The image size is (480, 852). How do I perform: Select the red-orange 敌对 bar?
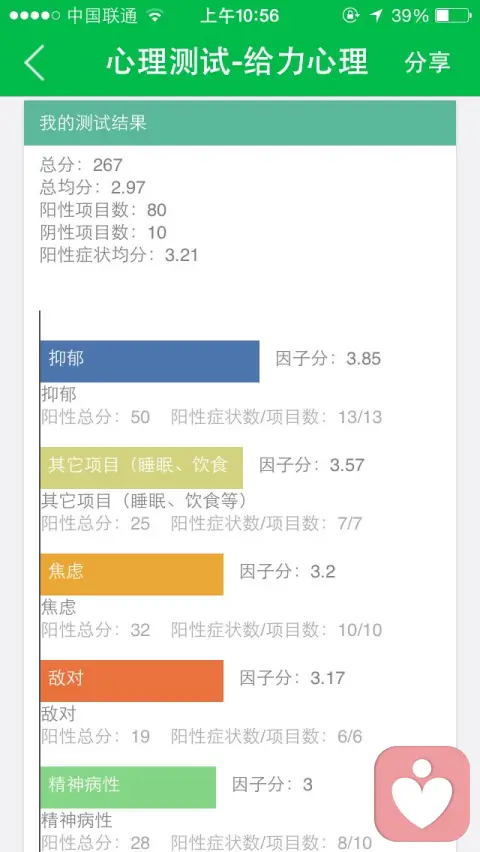pos(132,681)
